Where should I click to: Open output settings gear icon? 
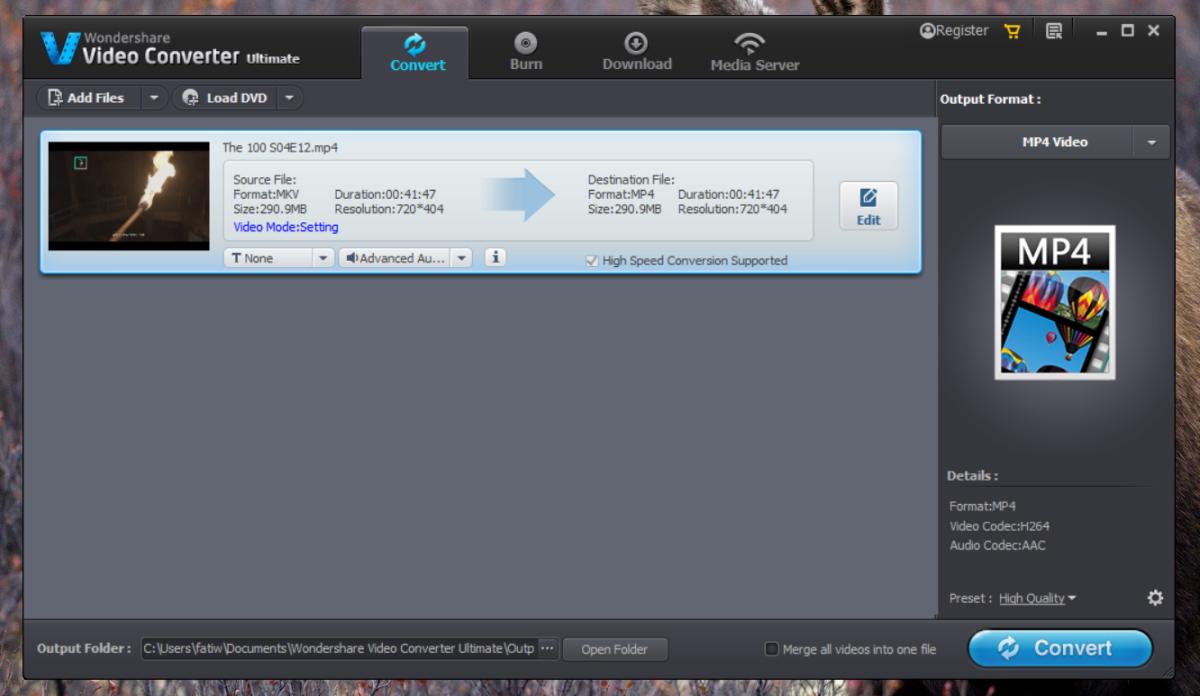tap(1155, 598)
